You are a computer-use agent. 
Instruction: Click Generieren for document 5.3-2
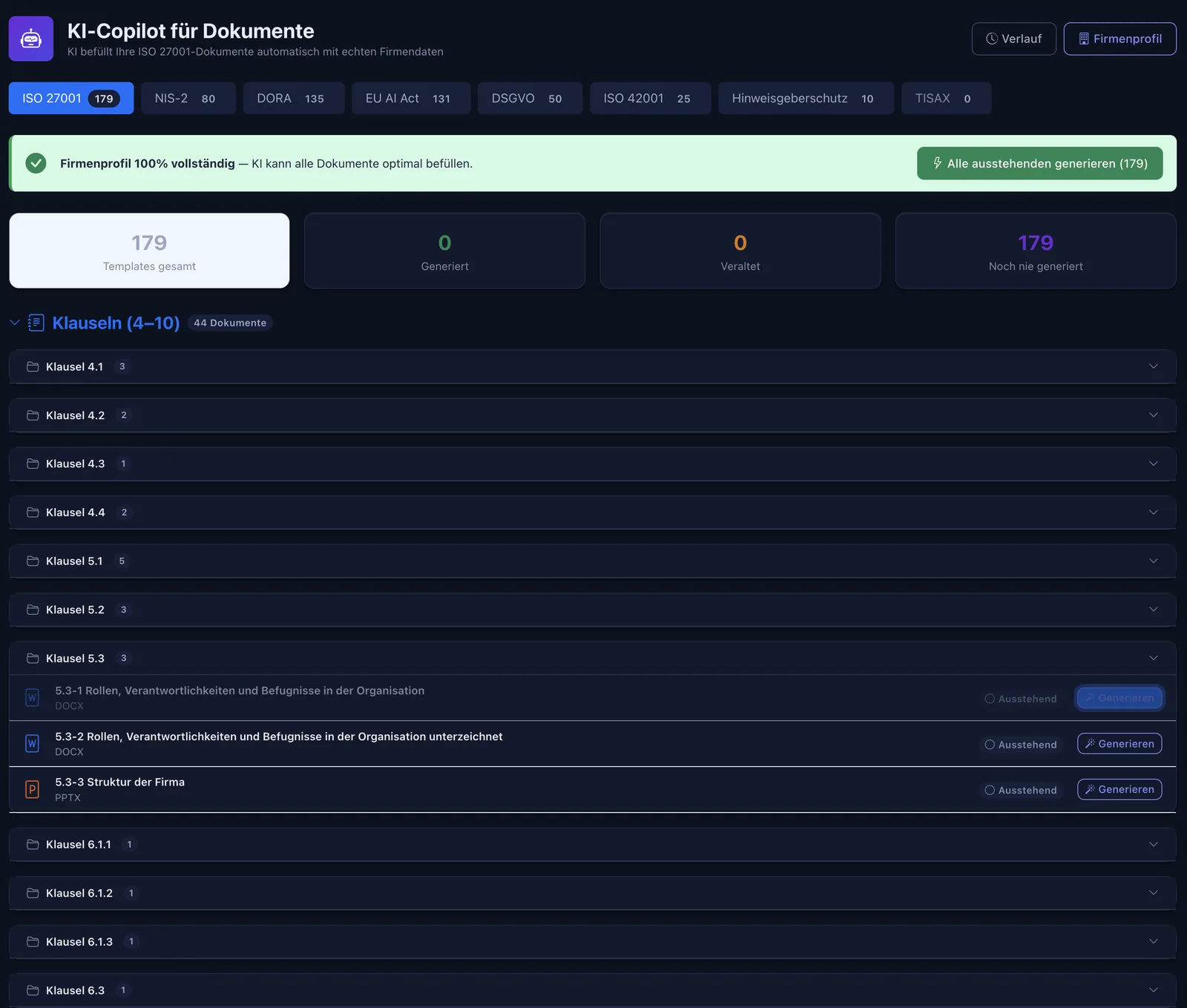[1119, 744]
